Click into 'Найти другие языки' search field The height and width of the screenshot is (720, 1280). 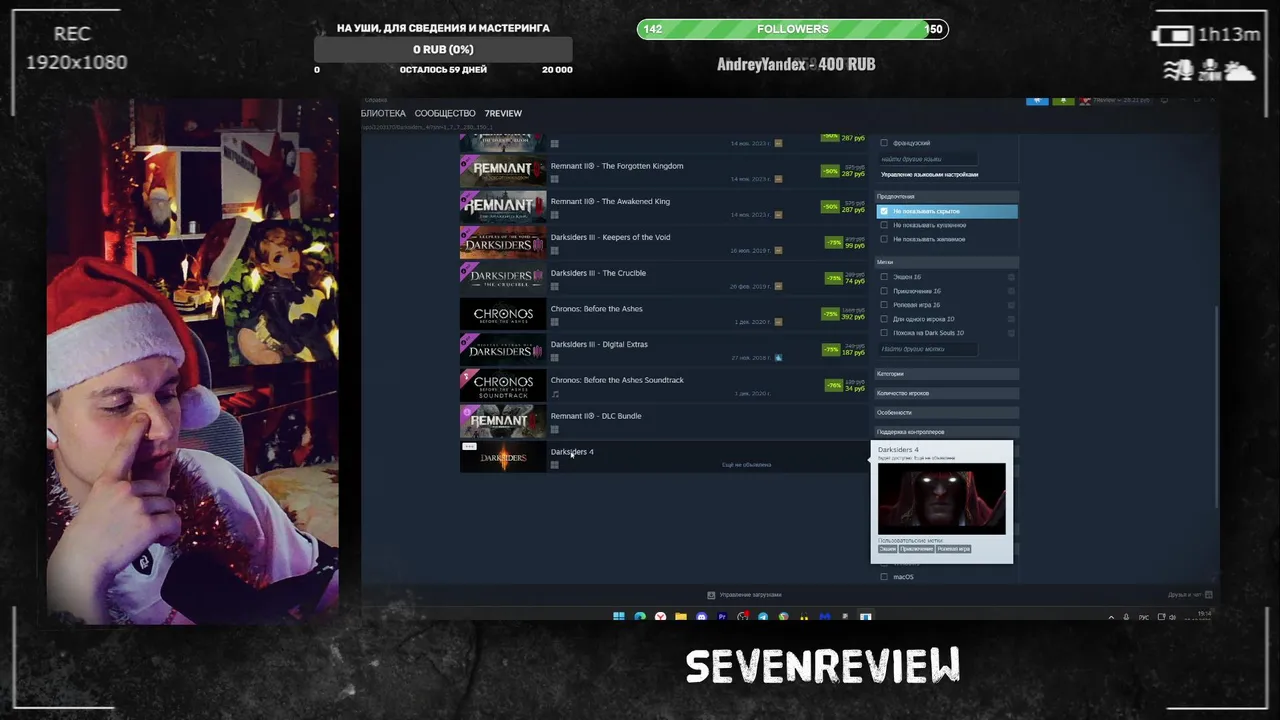point(928,159)
